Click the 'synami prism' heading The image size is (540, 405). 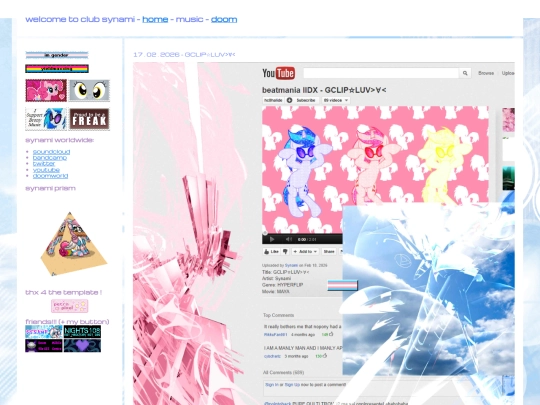50,188
